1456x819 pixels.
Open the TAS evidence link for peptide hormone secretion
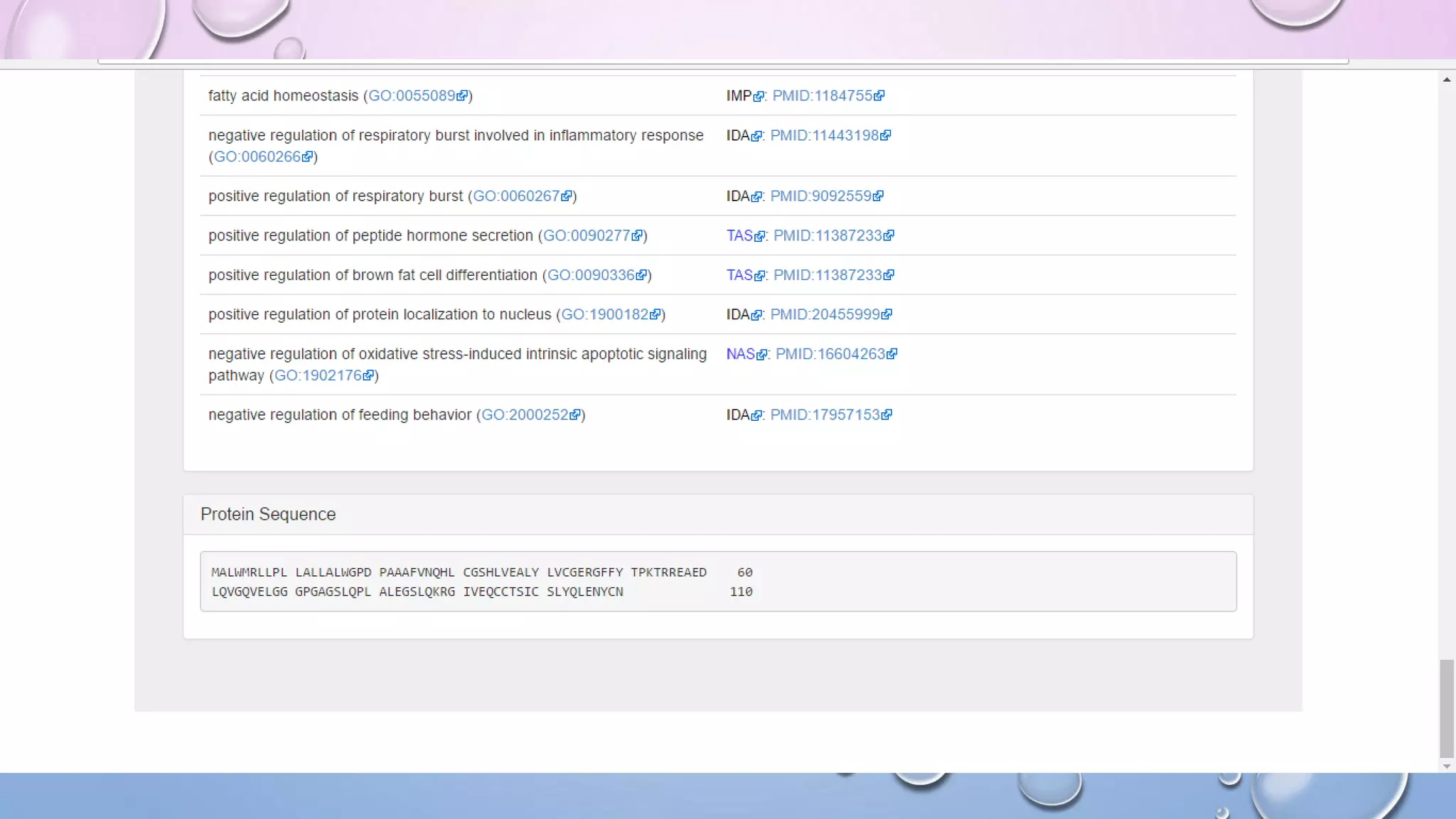pyautogui.click(x=739, y=236)
